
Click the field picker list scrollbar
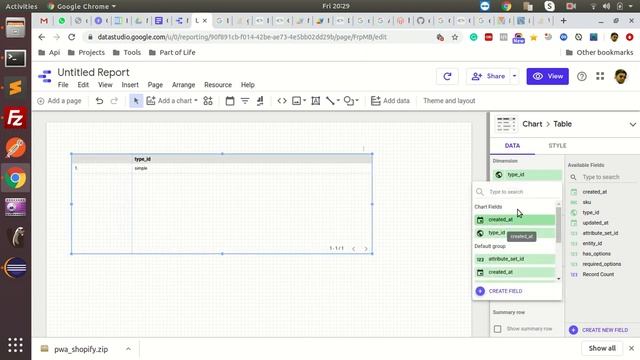pos(558,224)
